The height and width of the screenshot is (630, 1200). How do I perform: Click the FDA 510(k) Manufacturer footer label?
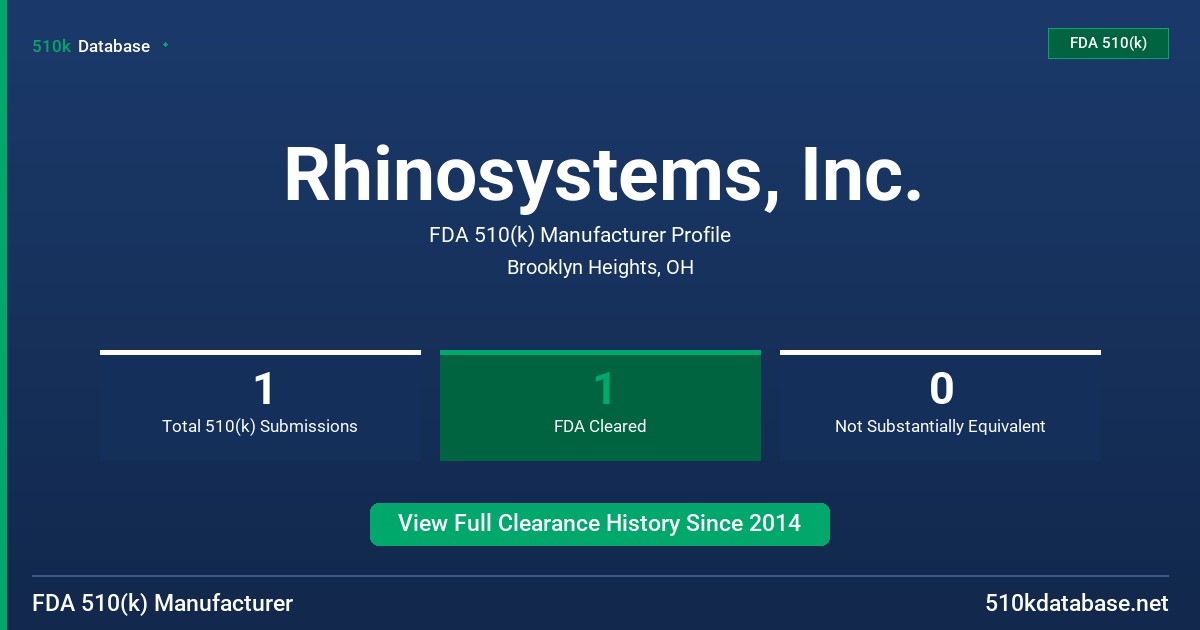pyautogui.click(x=163, y=603)
